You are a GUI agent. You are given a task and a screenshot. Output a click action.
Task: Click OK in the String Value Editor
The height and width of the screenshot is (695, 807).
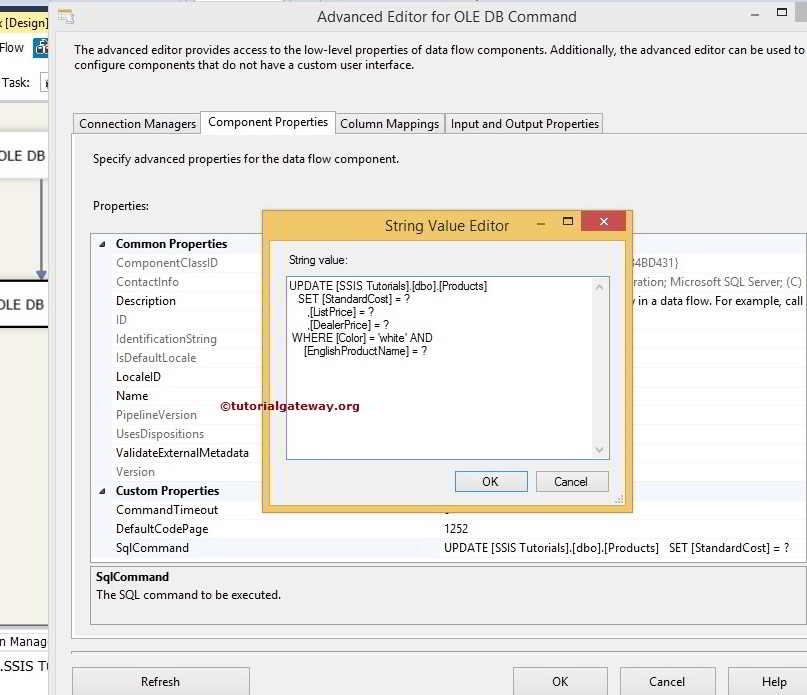coord(491,481)
